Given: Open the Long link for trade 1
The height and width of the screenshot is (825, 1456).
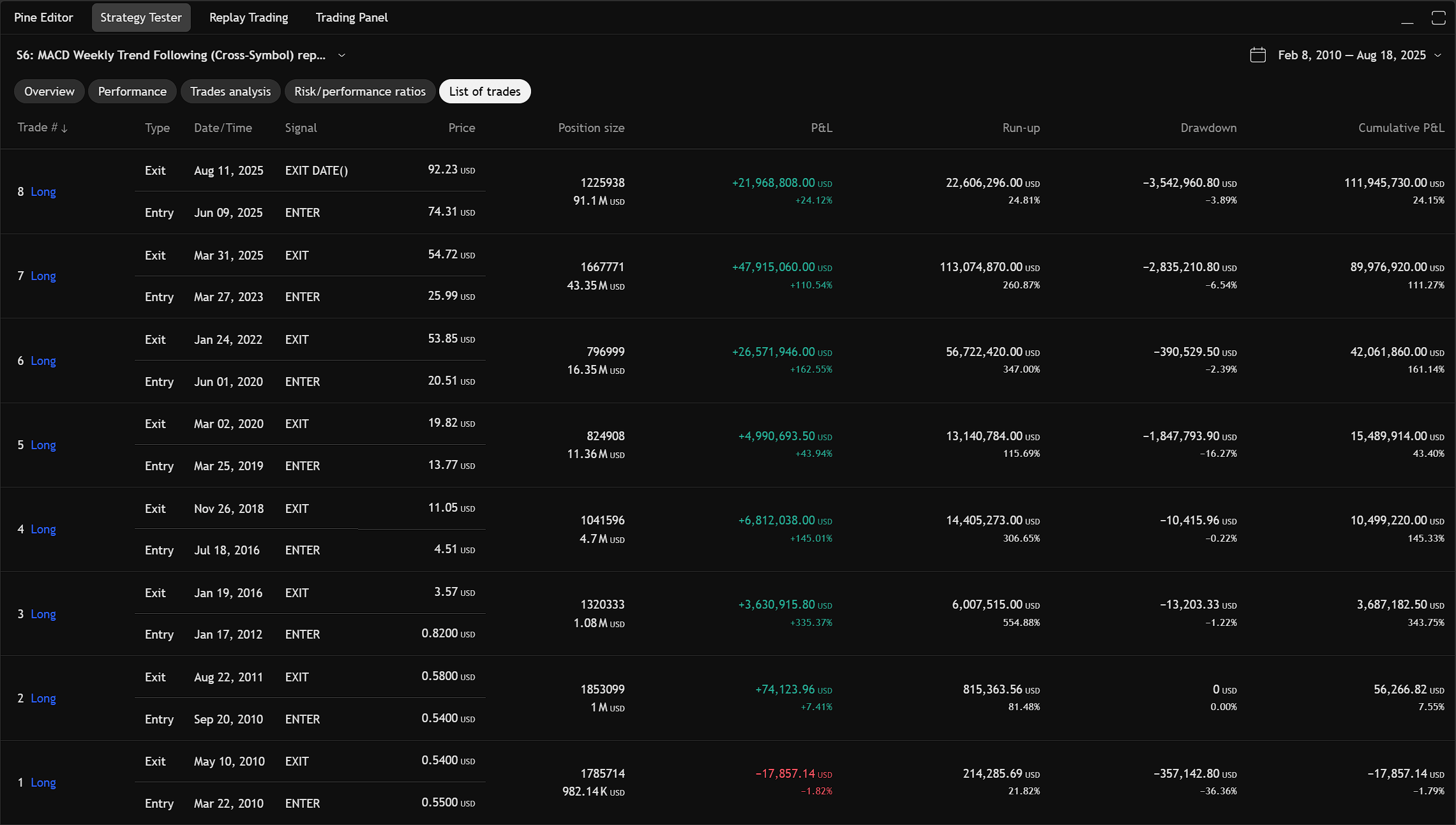Looking at the screenshot, I should point(43,782).
